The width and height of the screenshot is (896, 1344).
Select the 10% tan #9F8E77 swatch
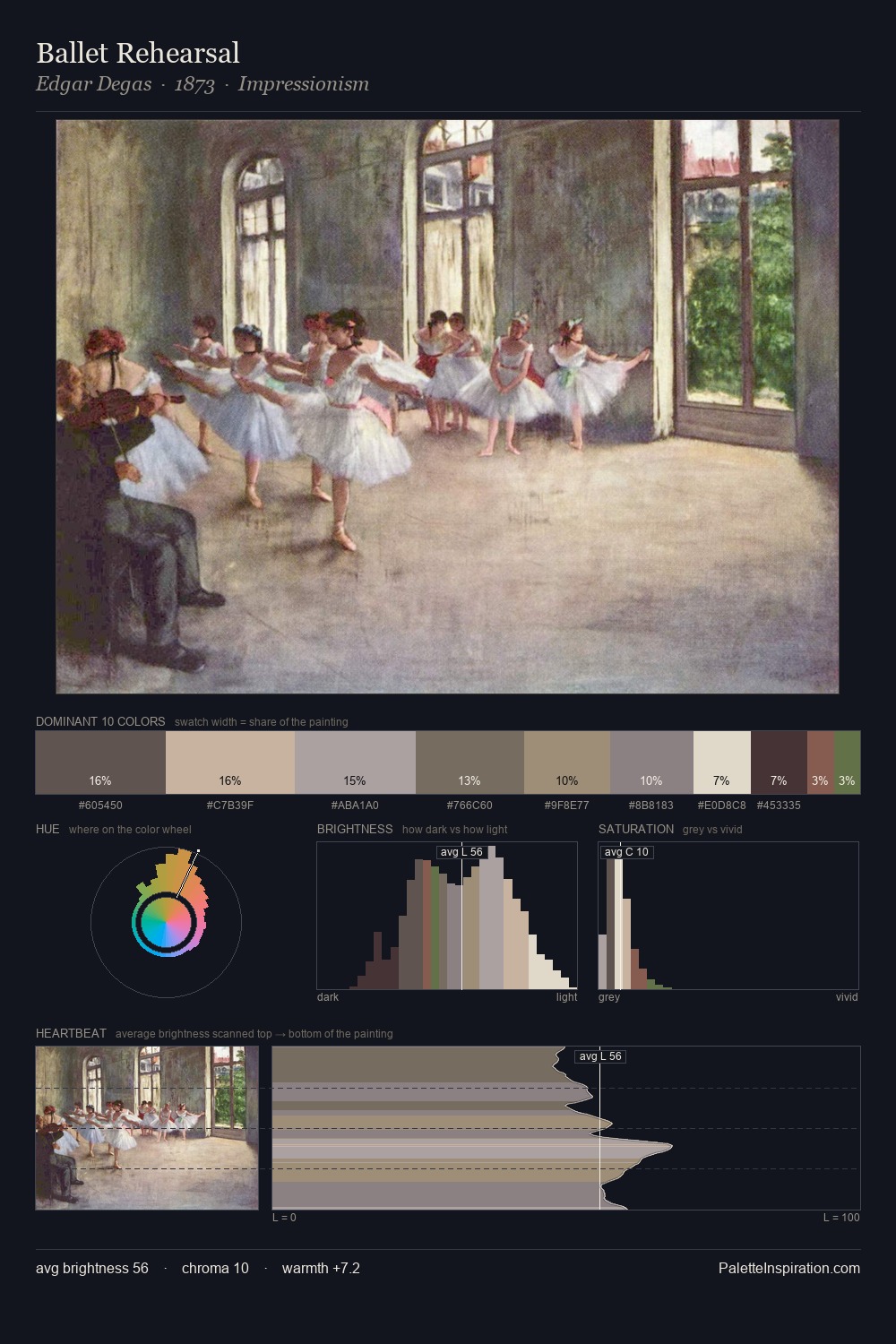pos(567,762)
